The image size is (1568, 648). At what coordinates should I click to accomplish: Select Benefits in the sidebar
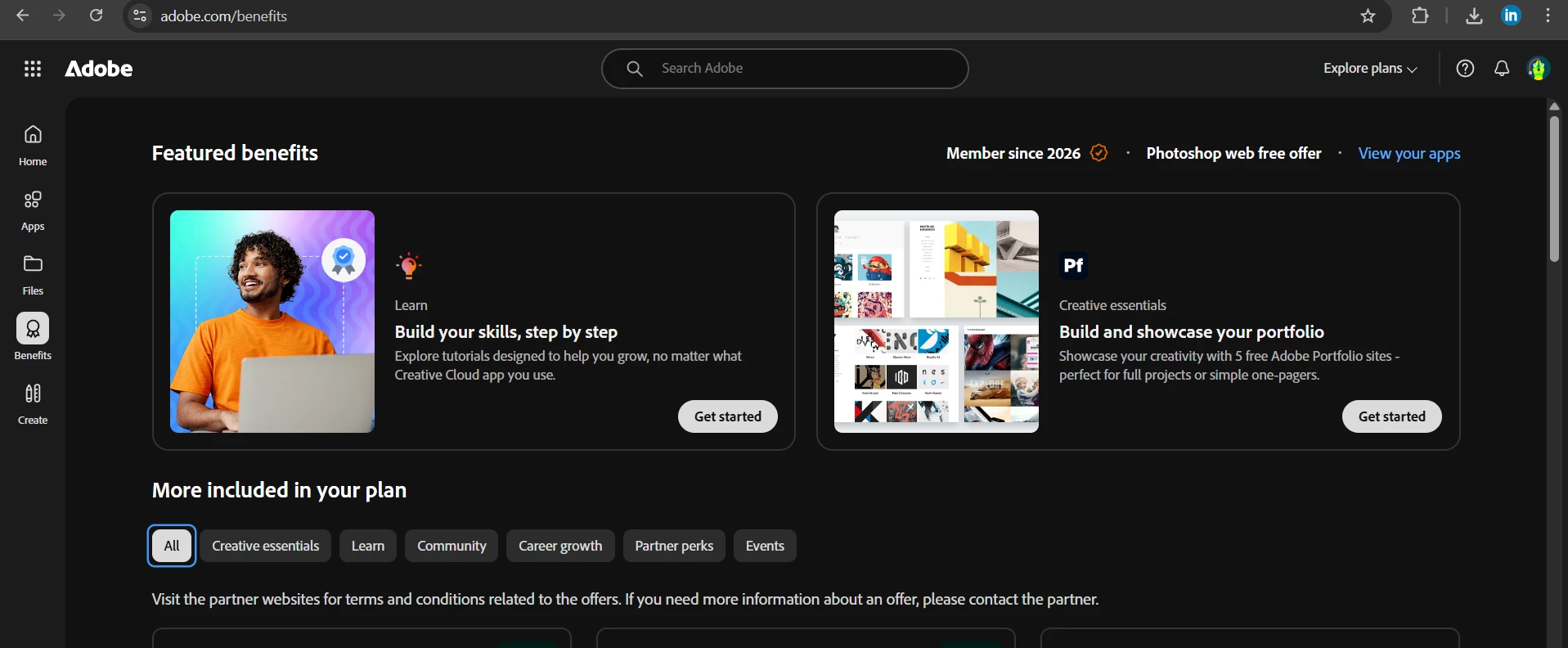[33, 337]
